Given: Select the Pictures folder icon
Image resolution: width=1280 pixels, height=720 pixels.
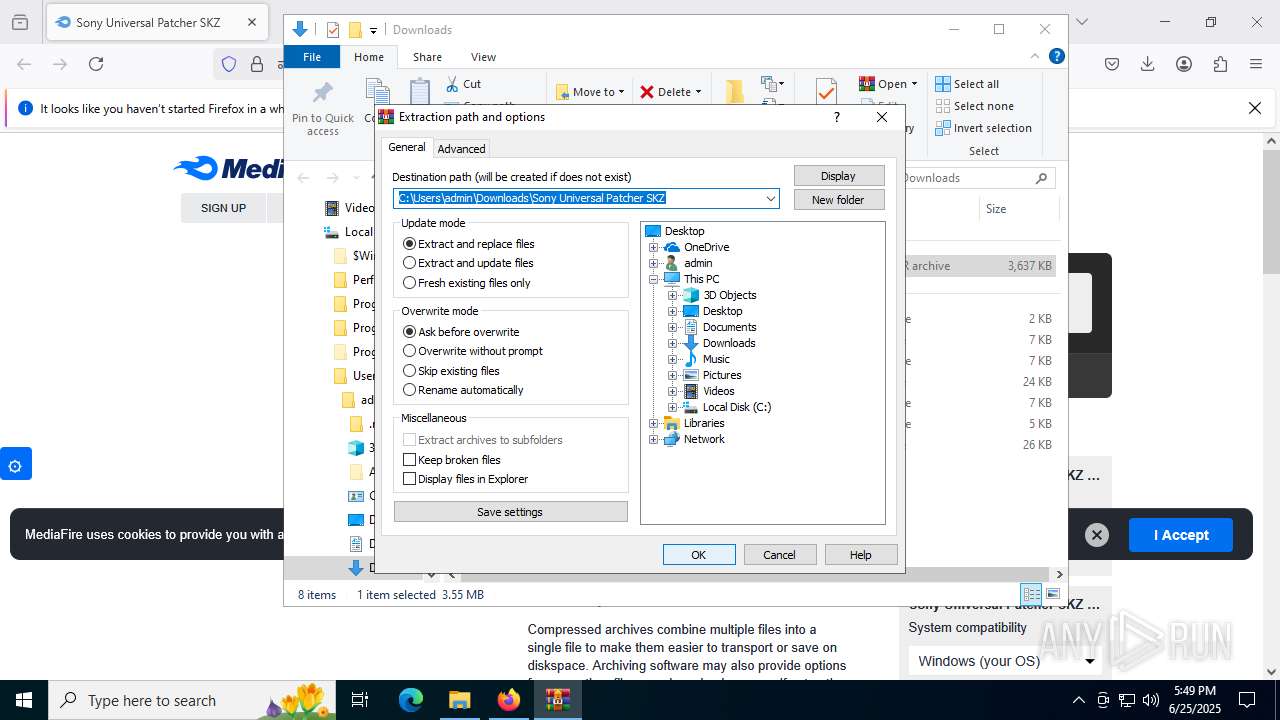Looking at the screenshot, I should (690, 375).
